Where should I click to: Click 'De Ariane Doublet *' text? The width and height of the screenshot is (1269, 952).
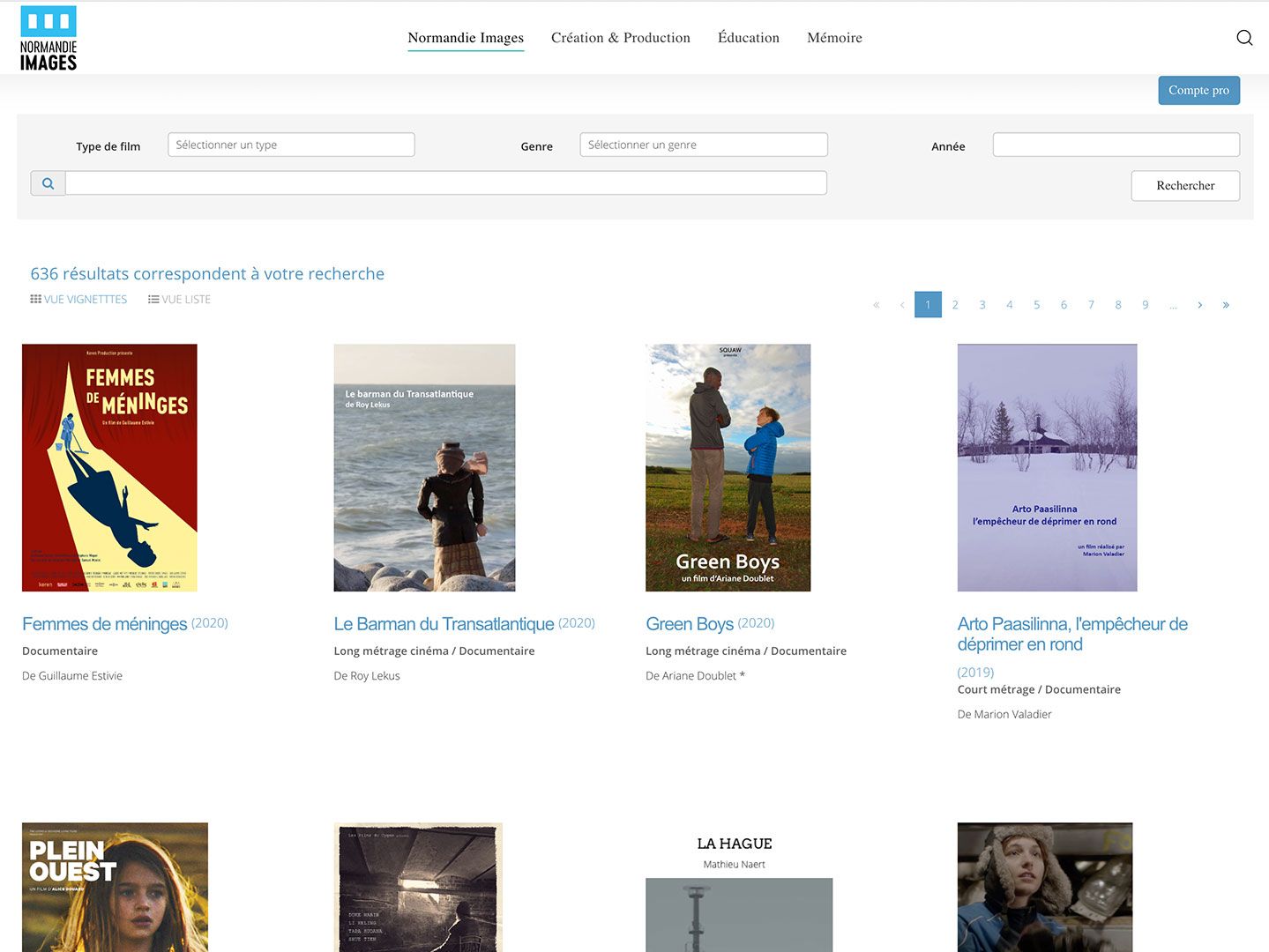pos(696,676)
